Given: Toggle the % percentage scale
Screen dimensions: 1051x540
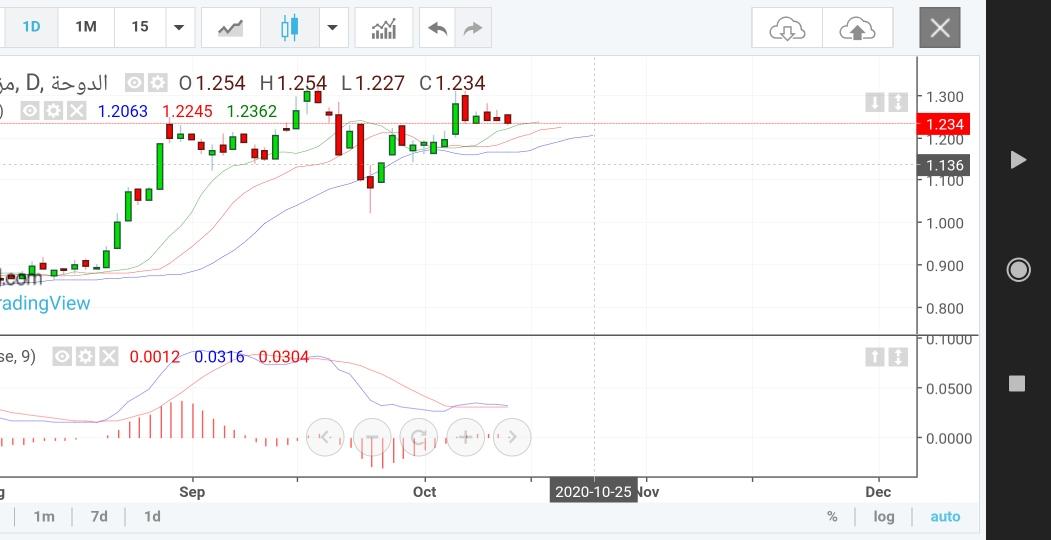Looking at the screenshot, I should tap(832, 517).
